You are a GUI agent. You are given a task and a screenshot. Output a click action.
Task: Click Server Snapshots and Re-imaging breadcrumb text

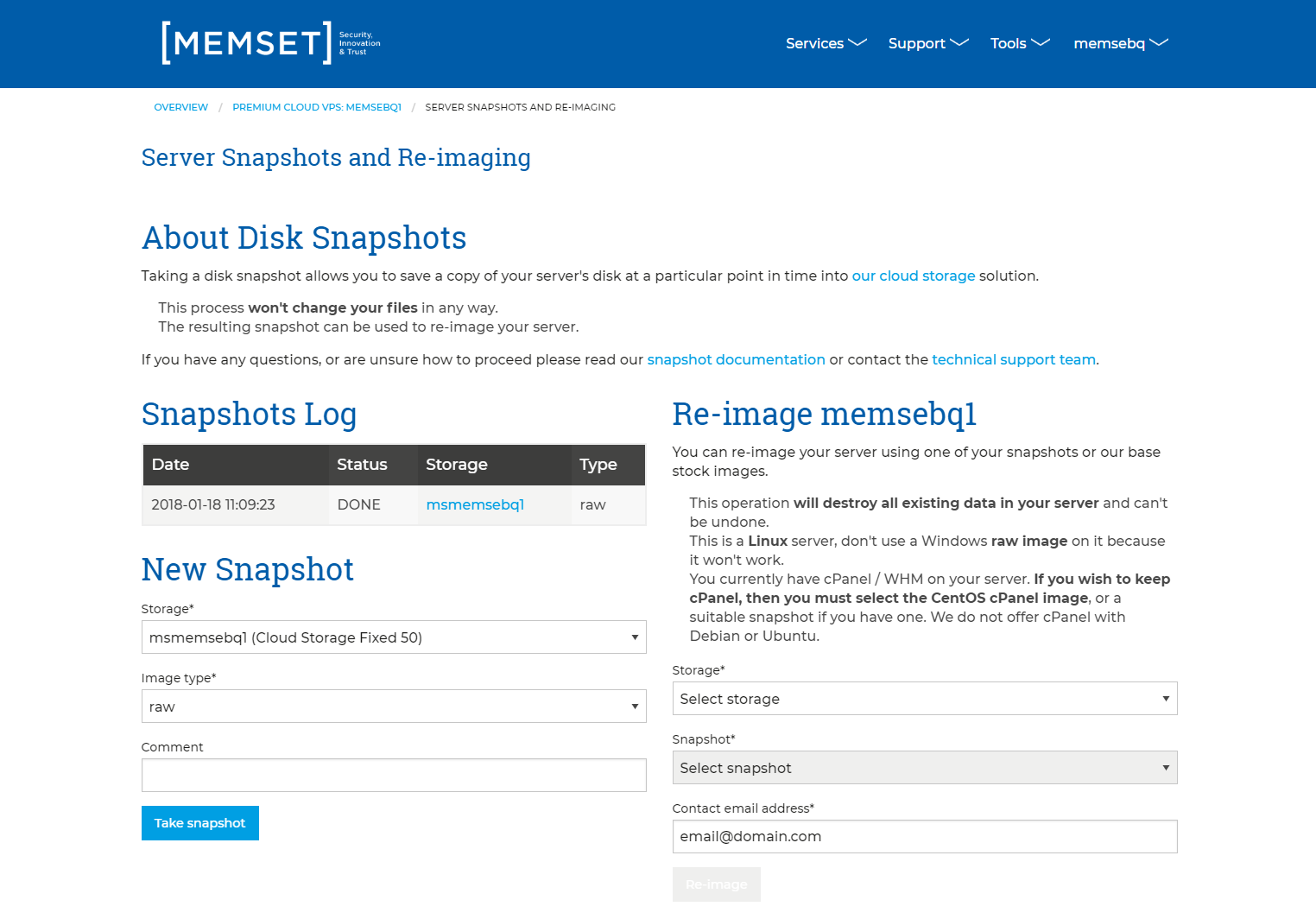521,107
